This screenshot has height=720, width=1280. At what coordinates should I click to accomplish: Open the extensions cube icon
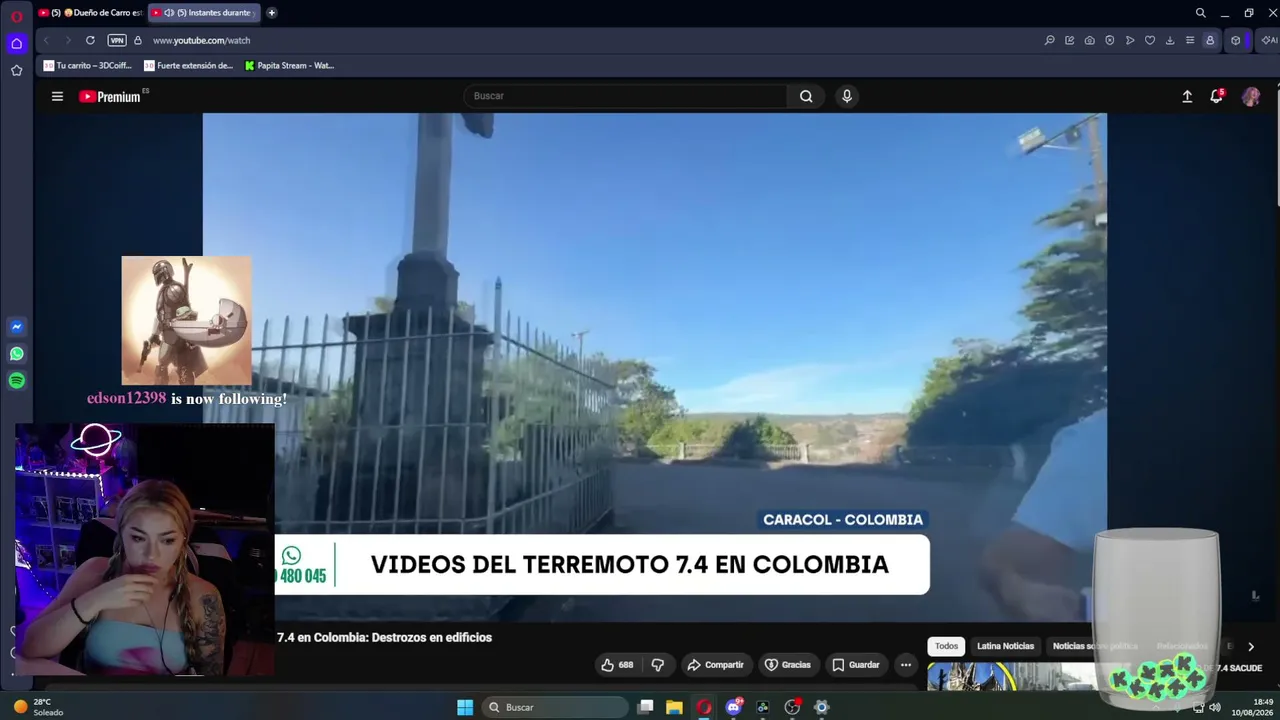(x=1236, y=40)
